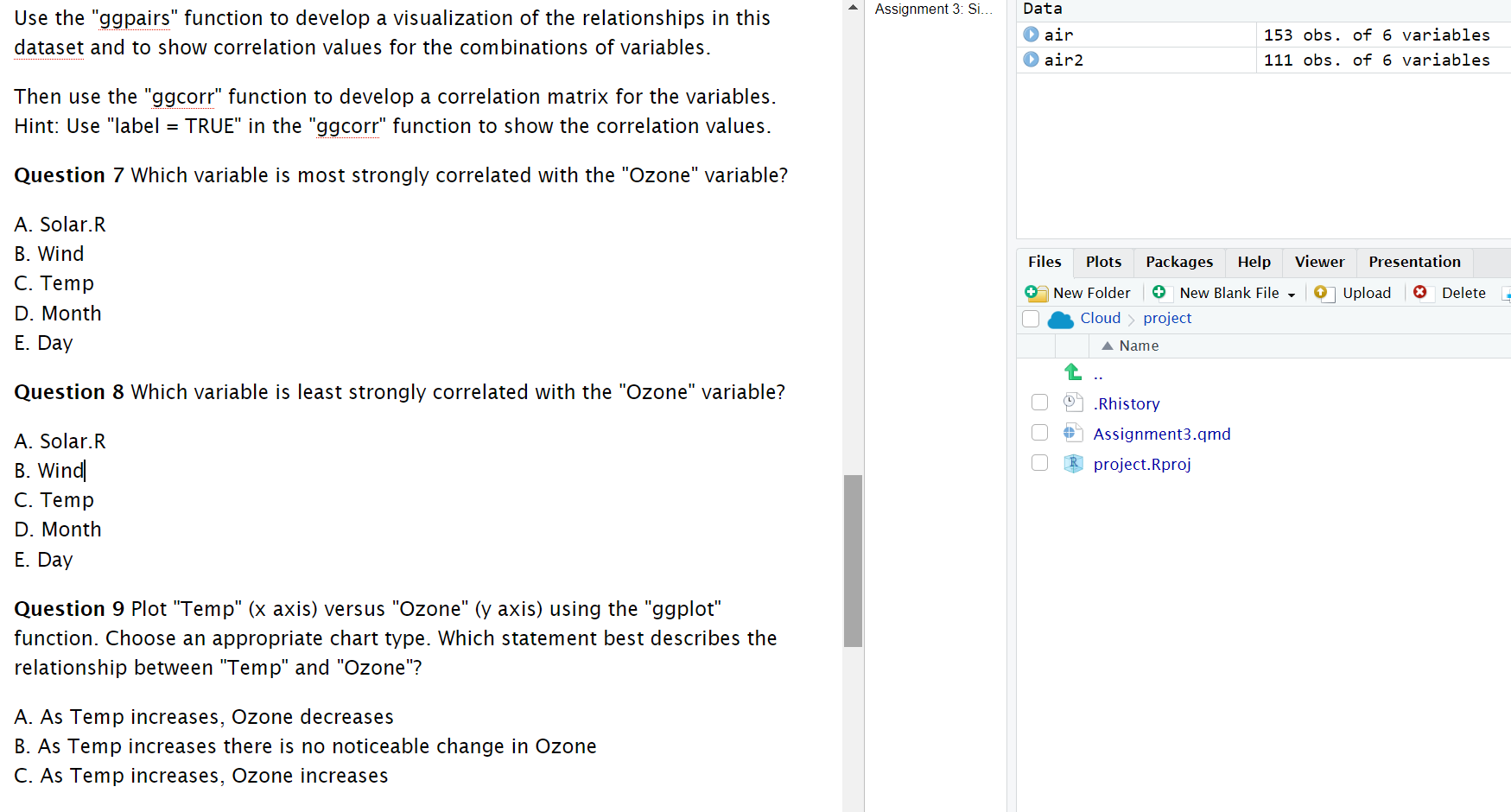The image size is (1511, 812).
Task: Check the checkbox next to .Rhistory
Action: (1039, 402)
